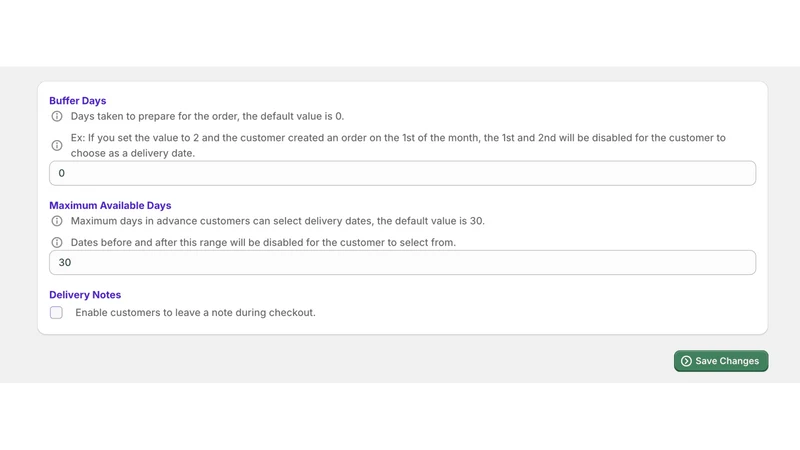Click info icon beside "Maximum days in advance"

click(57, 221)
